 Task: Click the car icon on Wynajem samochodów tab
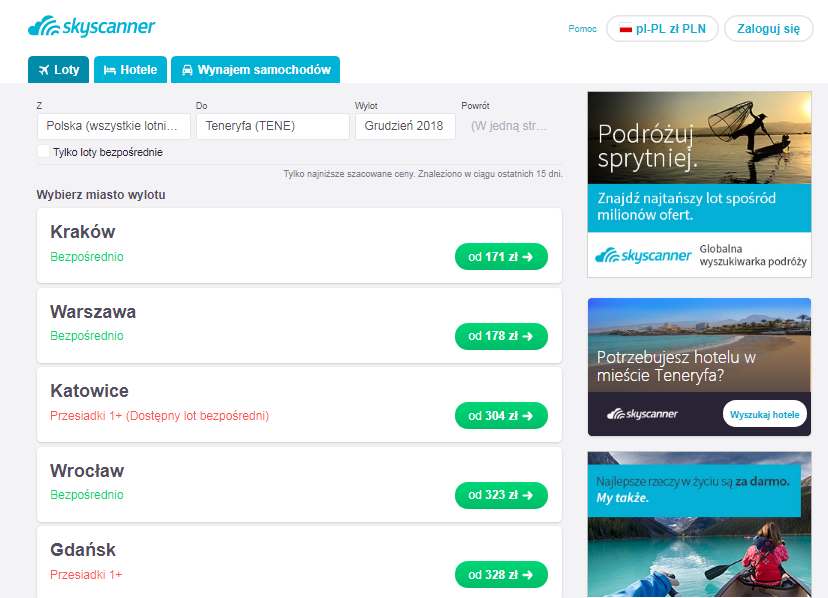(x=187, y=70)
